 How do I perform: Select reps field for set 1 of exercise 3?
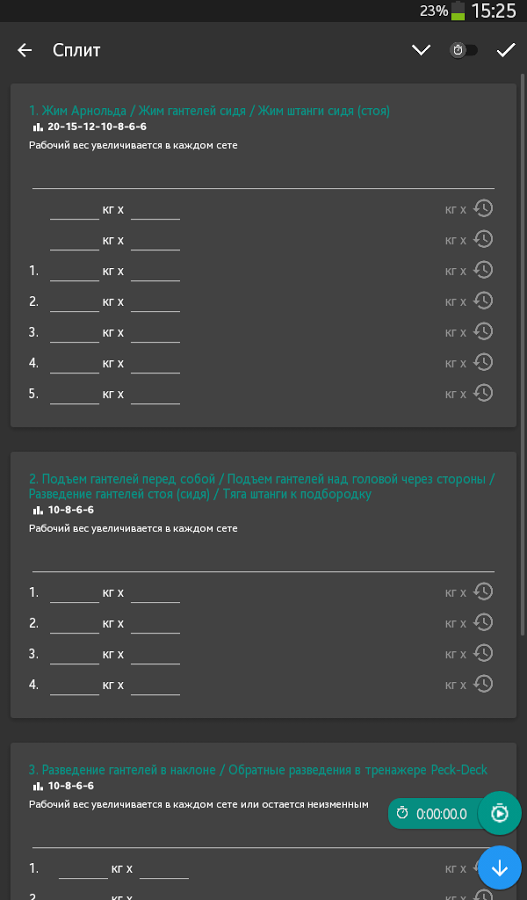164,870
